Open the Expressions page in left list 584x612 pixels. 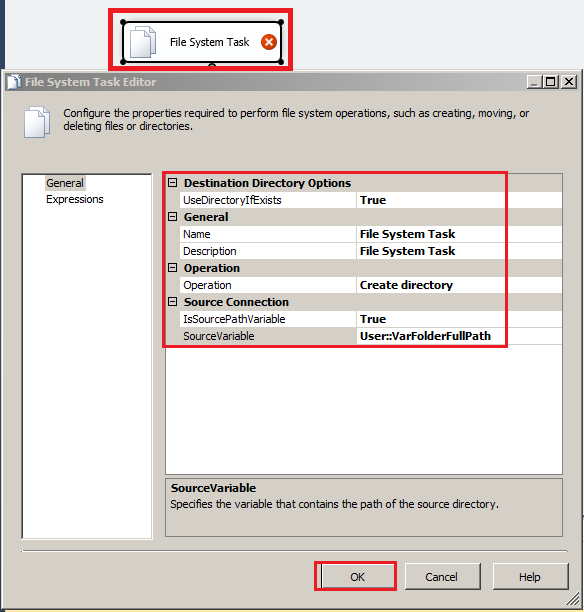point(75,199)
